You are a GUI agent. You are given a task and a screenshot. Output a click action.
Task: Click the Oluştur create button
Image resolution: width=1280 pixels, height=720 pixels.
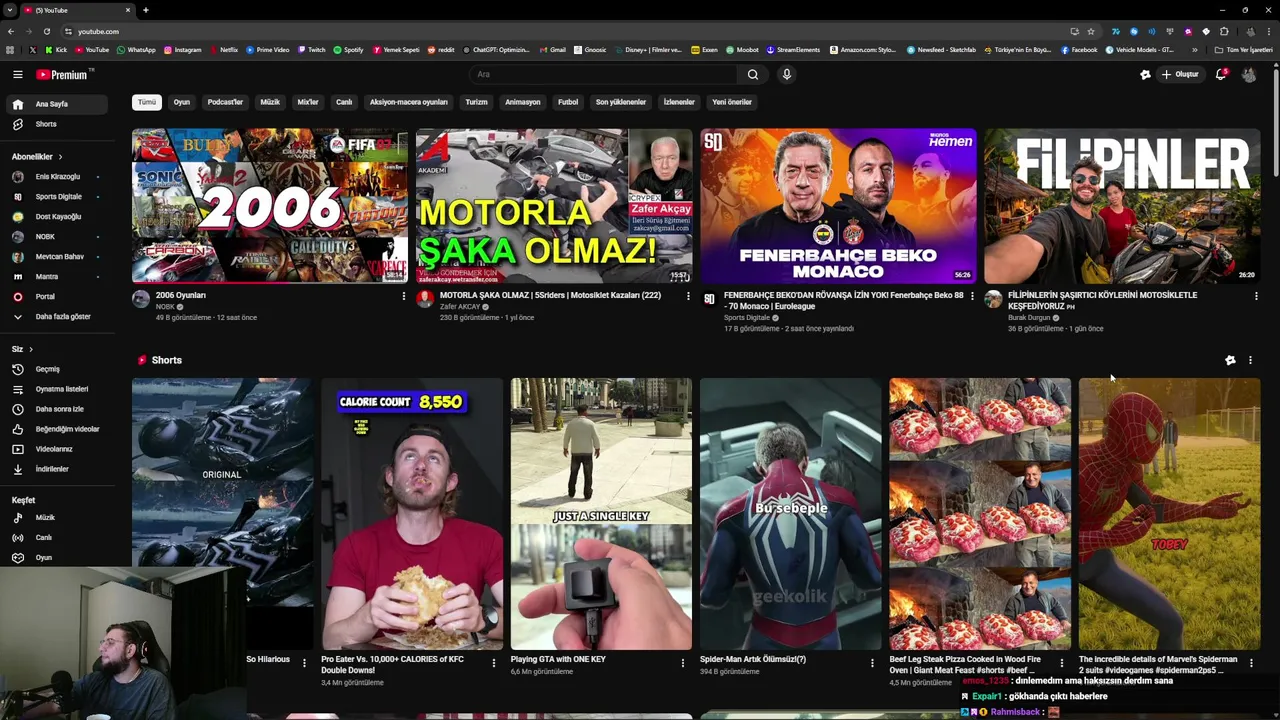click(x=1180, y=74)
